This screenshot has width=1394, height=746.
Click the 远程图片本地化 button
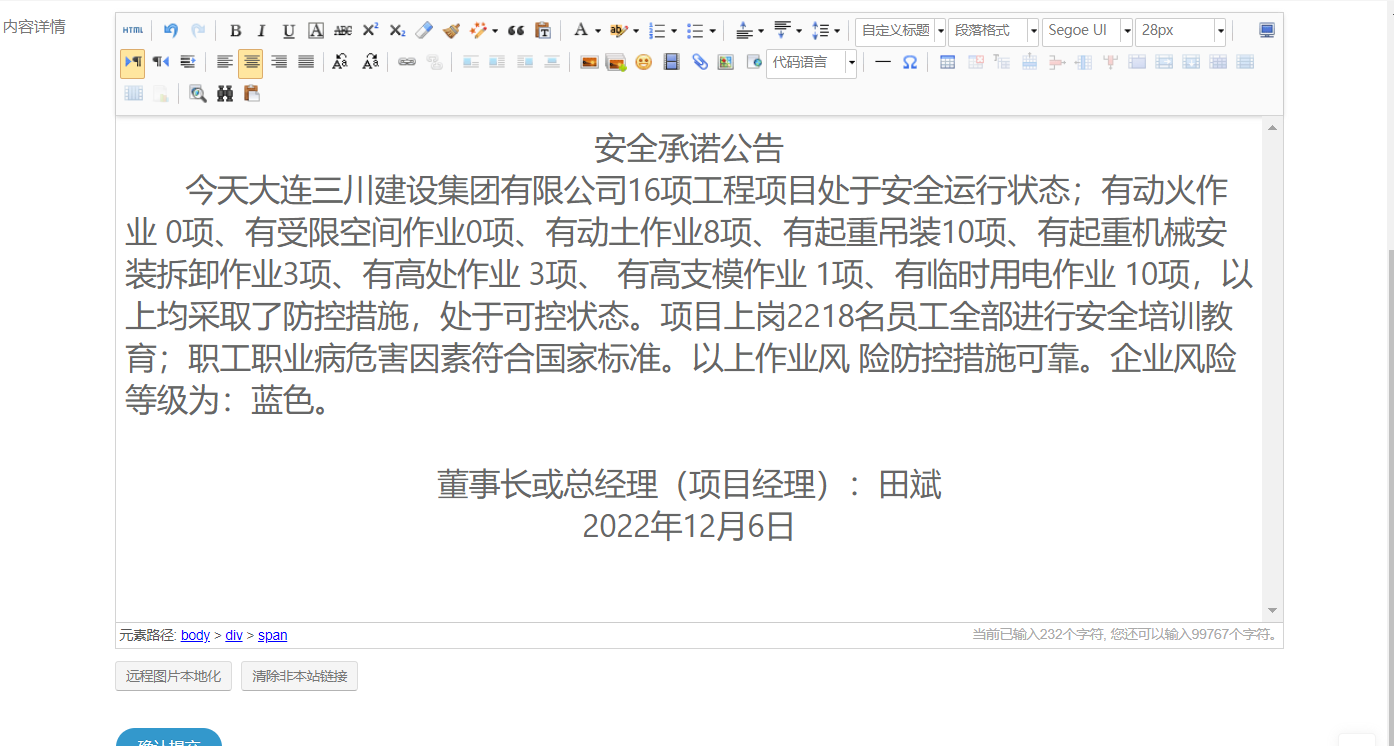(x=174, y=676)
